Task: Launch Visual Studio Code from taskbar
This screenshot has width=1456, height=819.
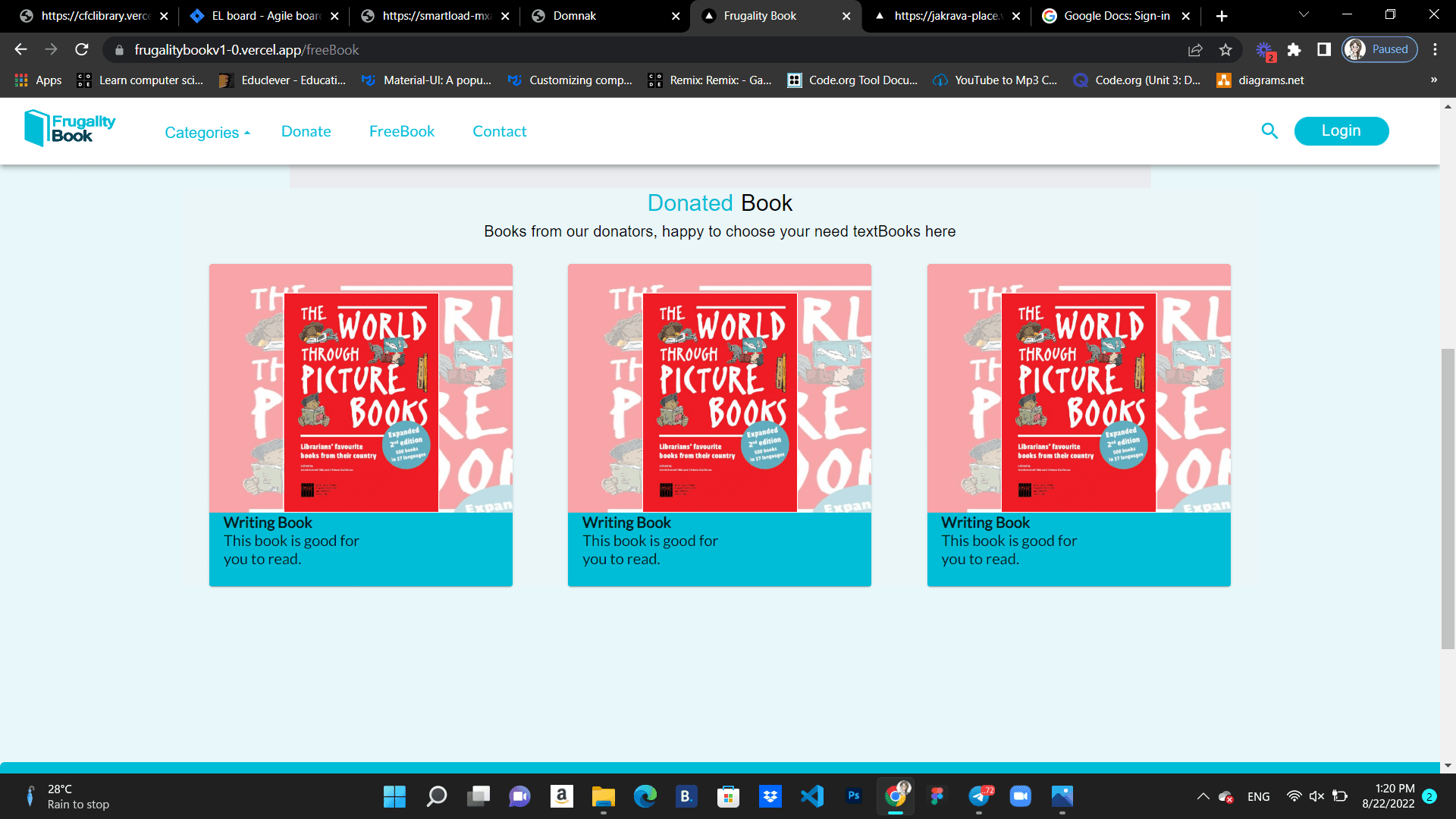Action: (812, 796)
